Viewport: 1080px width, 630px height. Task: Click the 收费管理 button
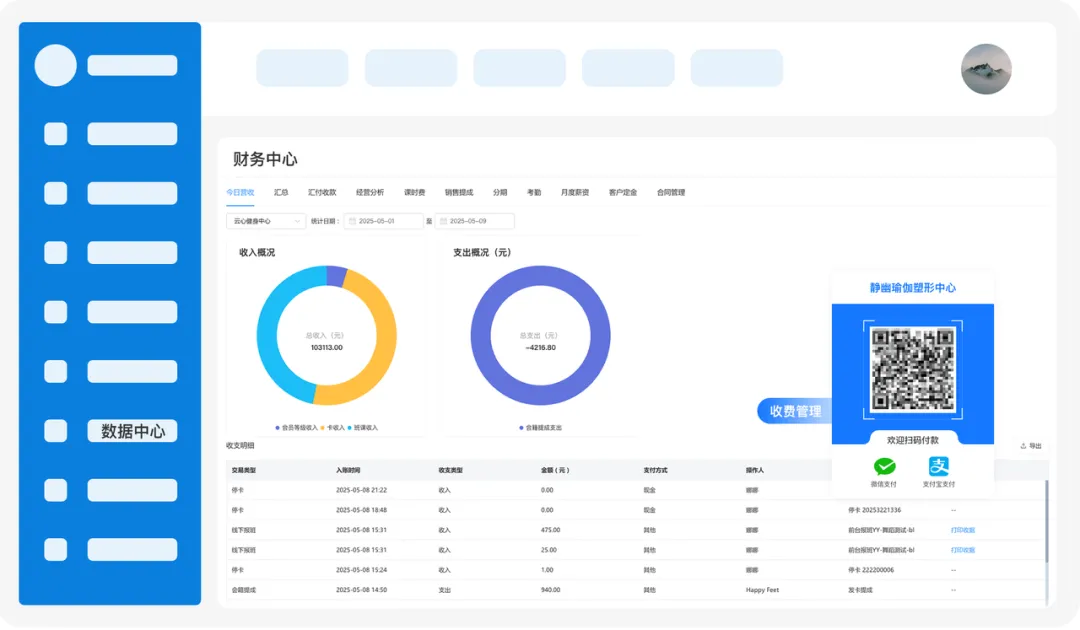point(795,411)
